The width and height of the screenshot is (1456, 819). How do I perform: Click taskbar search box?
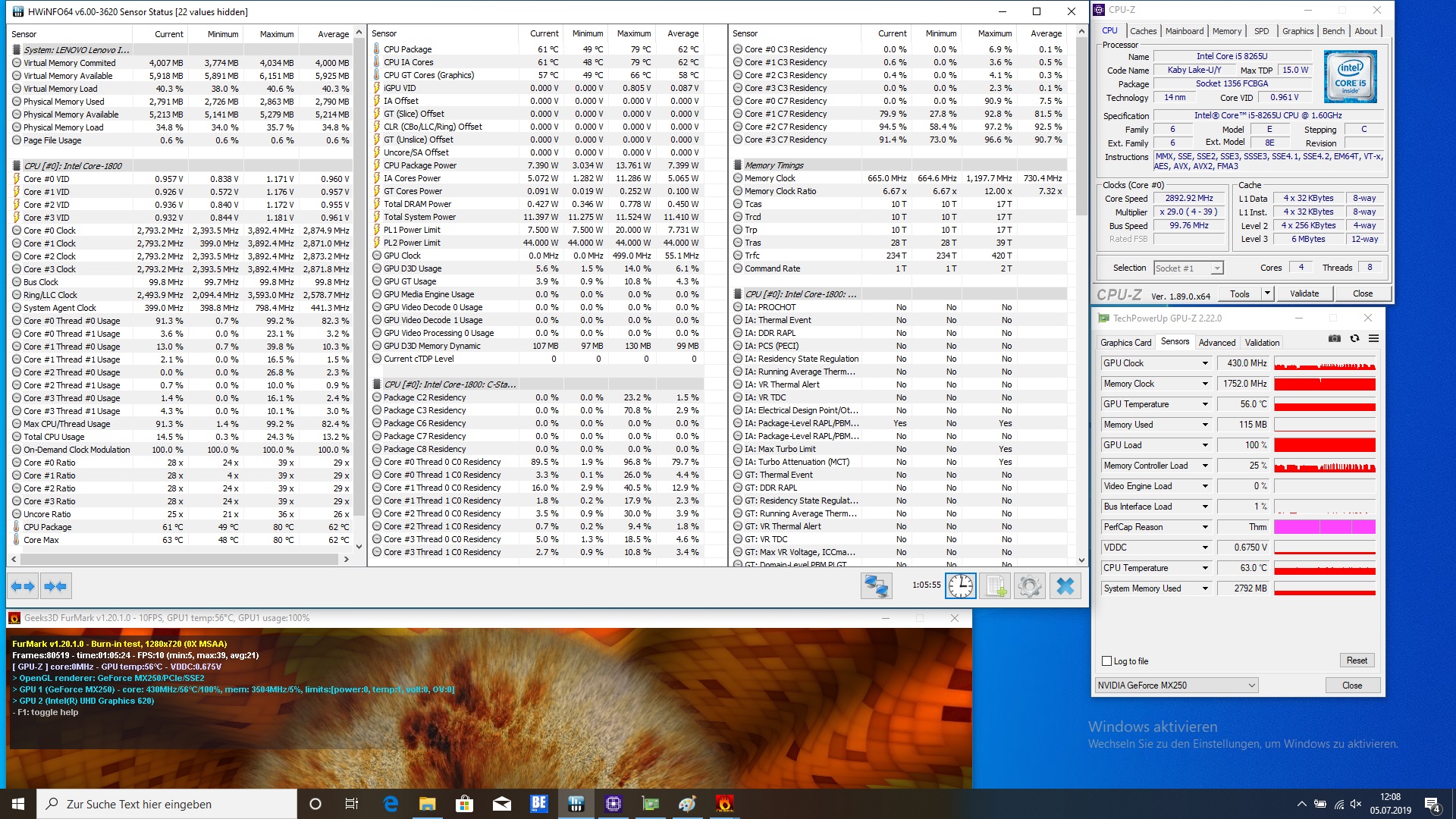click(167, 804)
